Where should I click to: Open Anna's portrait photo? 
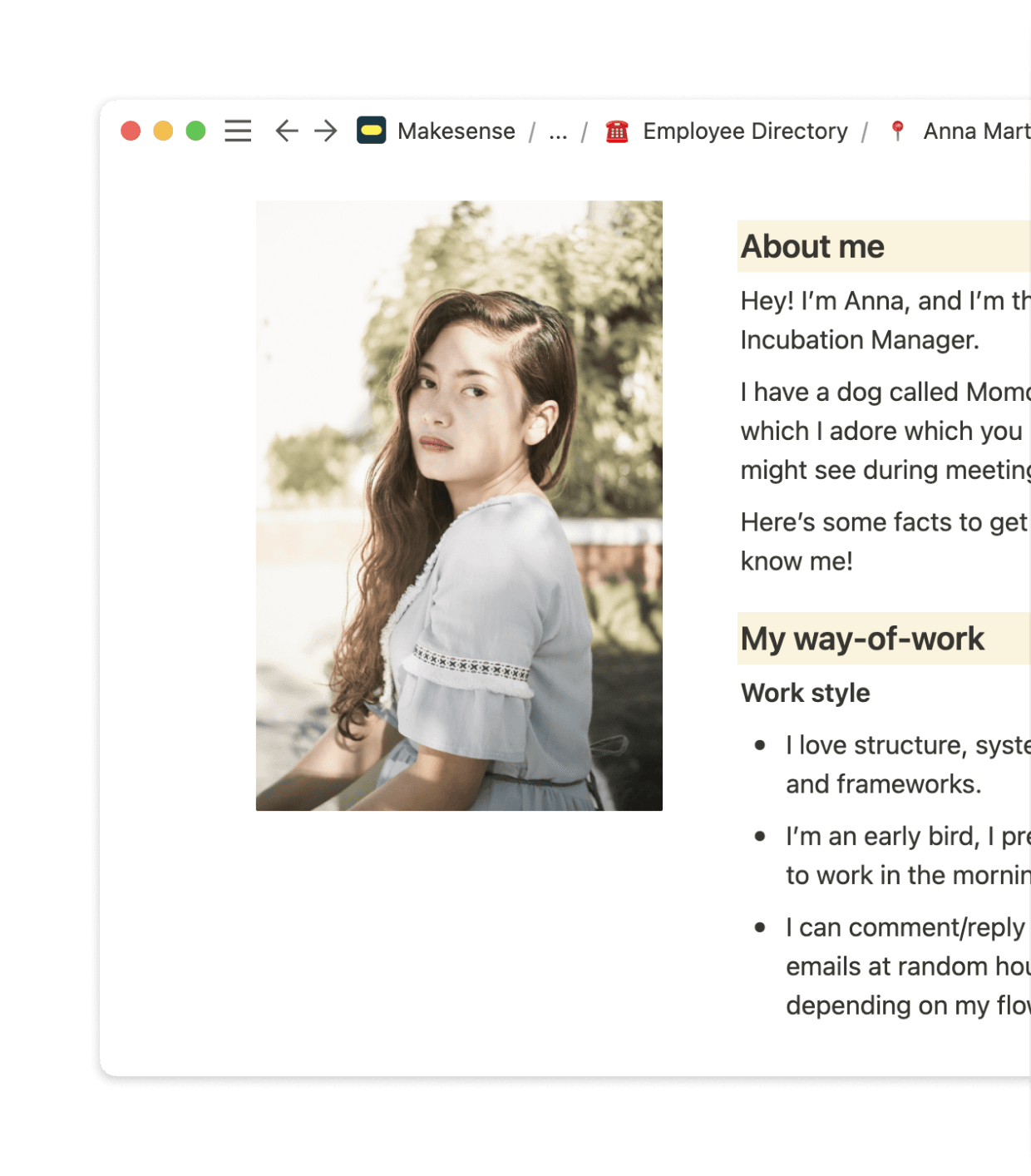pyautogui.click(x=459, y=505)
